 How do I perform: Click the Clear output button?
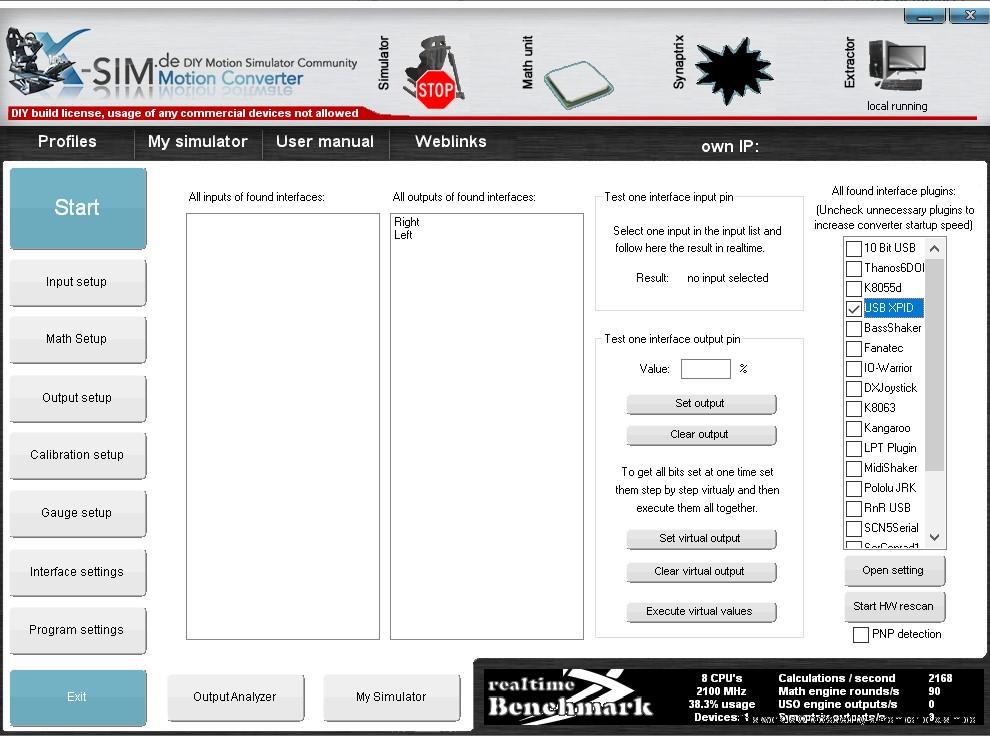click(701, 435)
